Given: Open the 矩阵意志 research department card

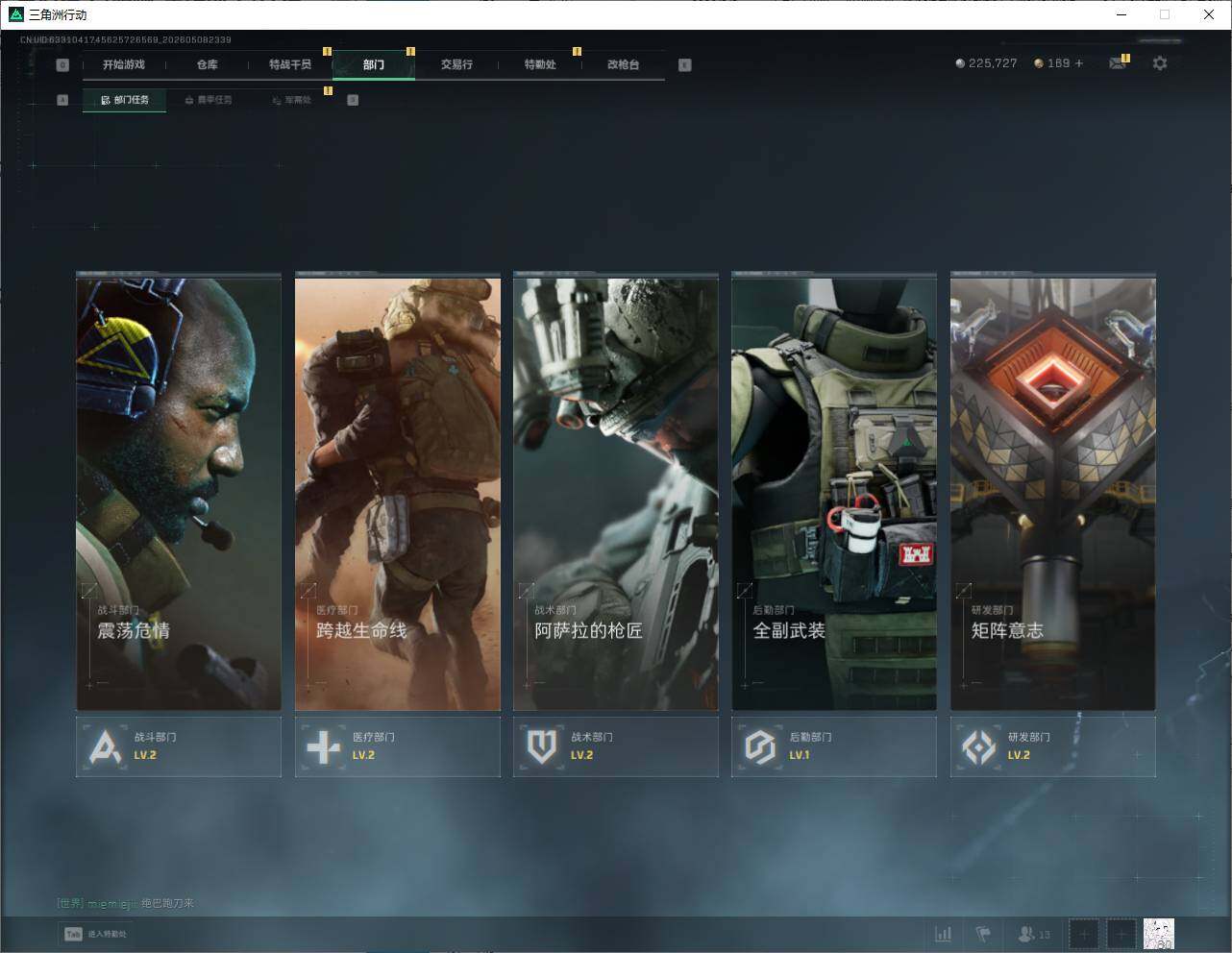Looking at the screenshot, I should pos(1053,493).
